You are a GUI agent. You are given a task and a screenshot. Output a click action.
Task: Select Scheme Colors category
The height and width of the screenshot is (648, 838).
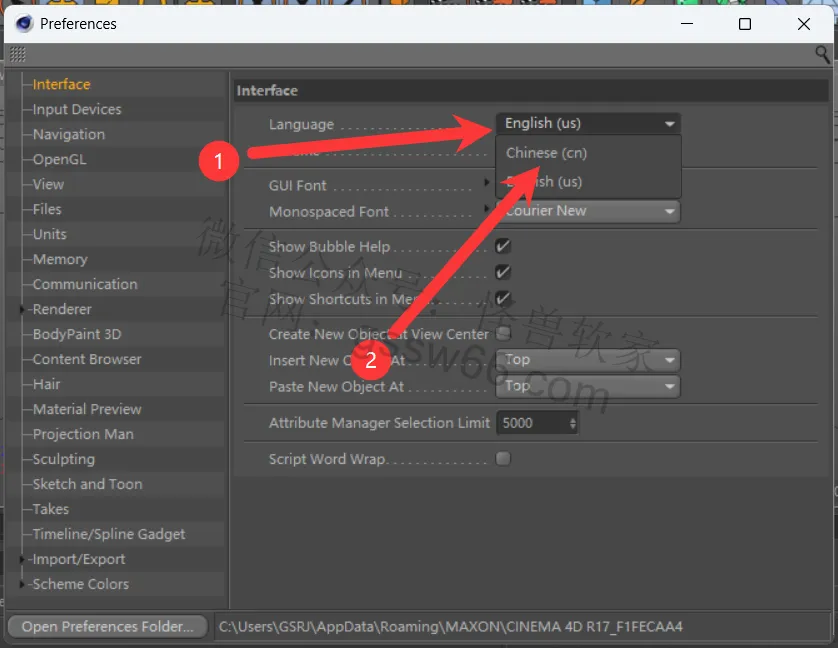click(x=81, y=584)
